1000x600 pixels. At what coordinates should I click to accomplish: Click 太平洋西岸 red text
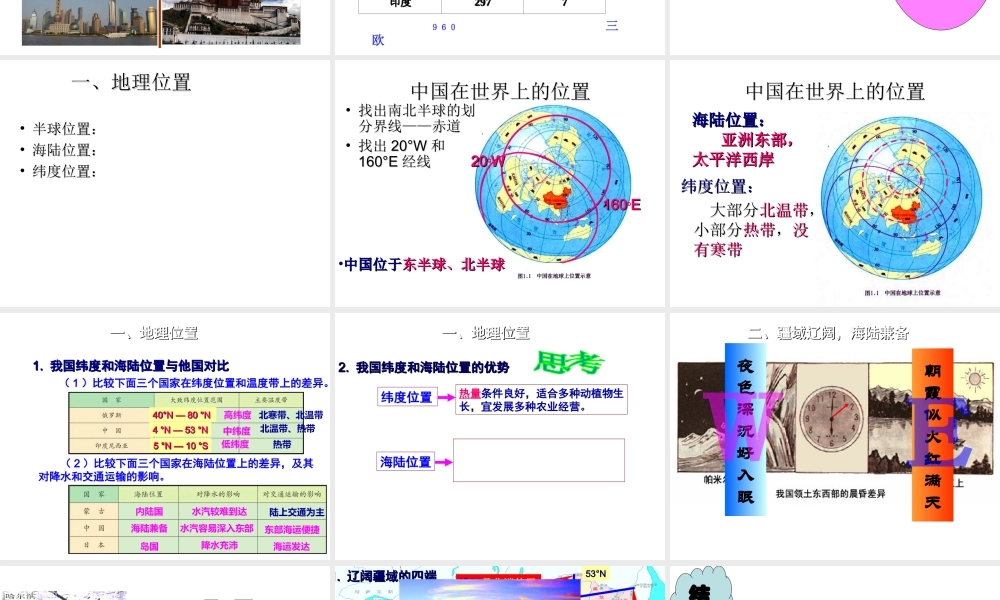[733, 159]
